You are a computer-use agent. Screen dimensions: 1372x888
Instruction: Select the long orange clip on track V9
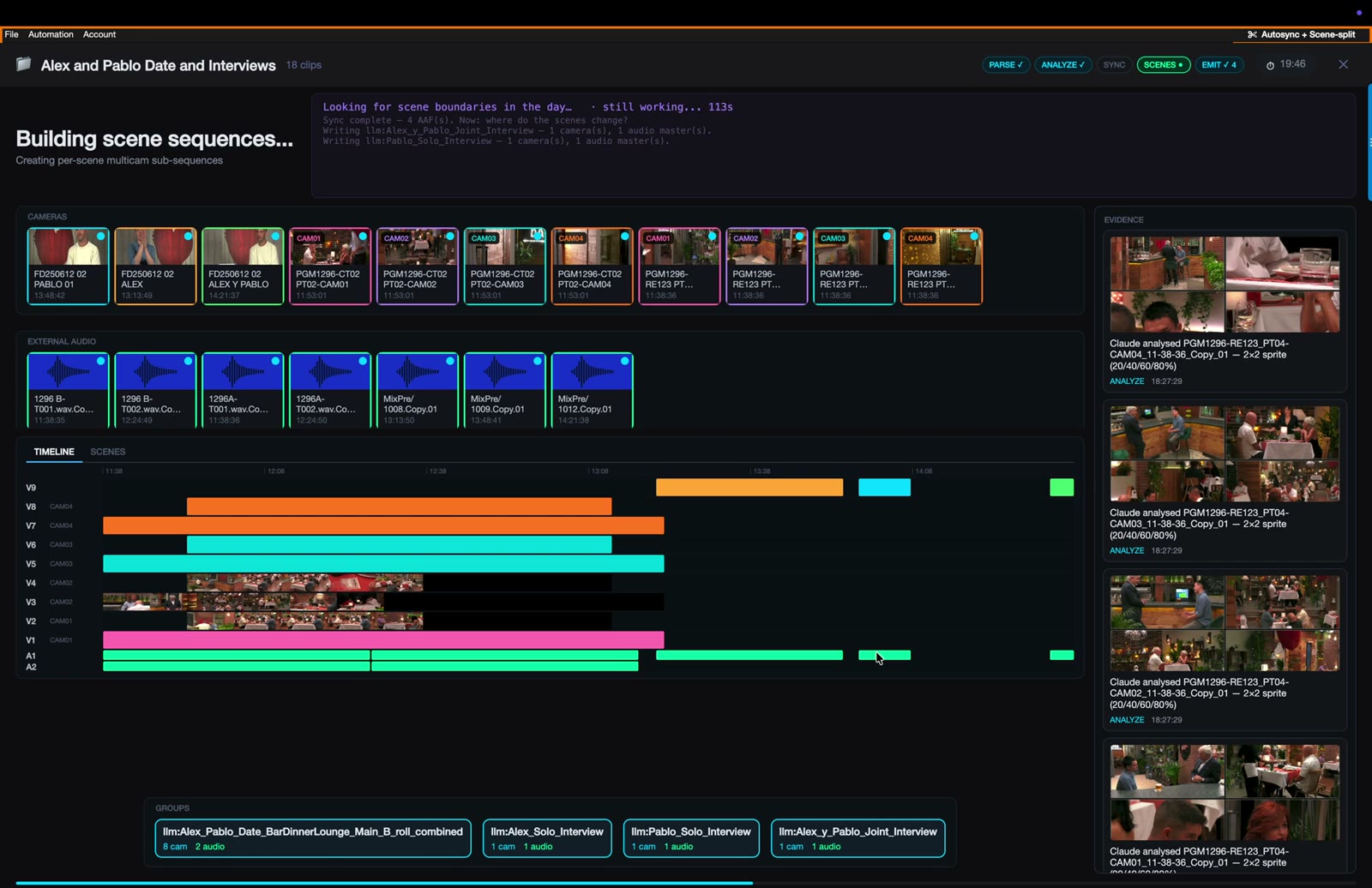[x=749, y=487]
